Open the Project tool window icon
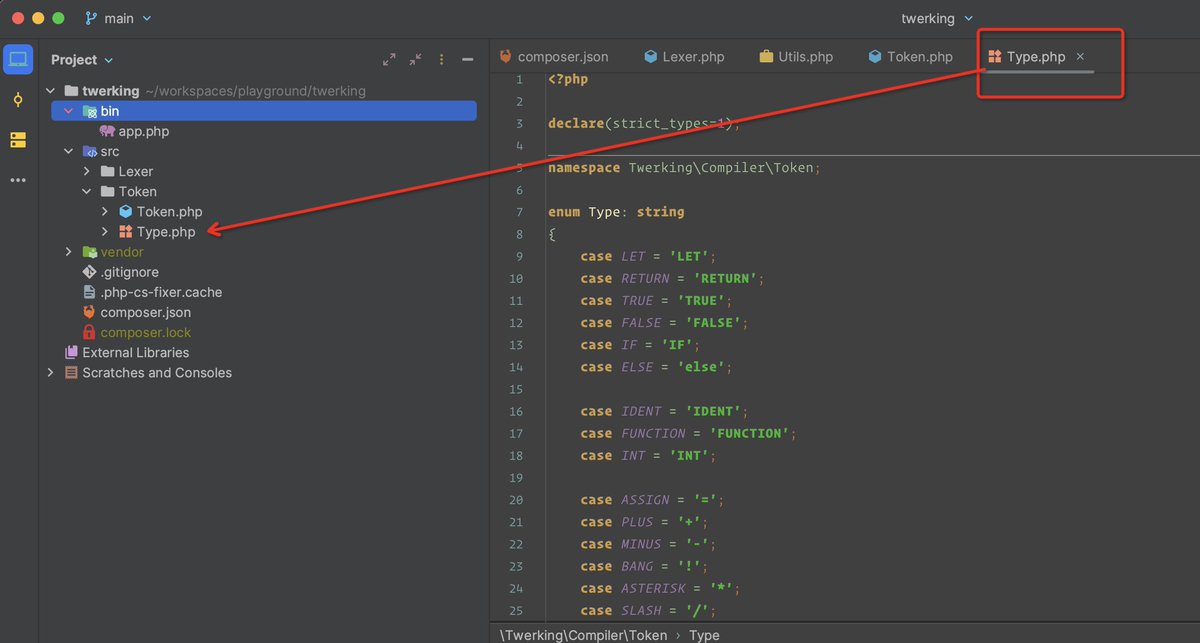This screenshot has width=1200, height=643. pyautogui.click(x=18, y=59)
